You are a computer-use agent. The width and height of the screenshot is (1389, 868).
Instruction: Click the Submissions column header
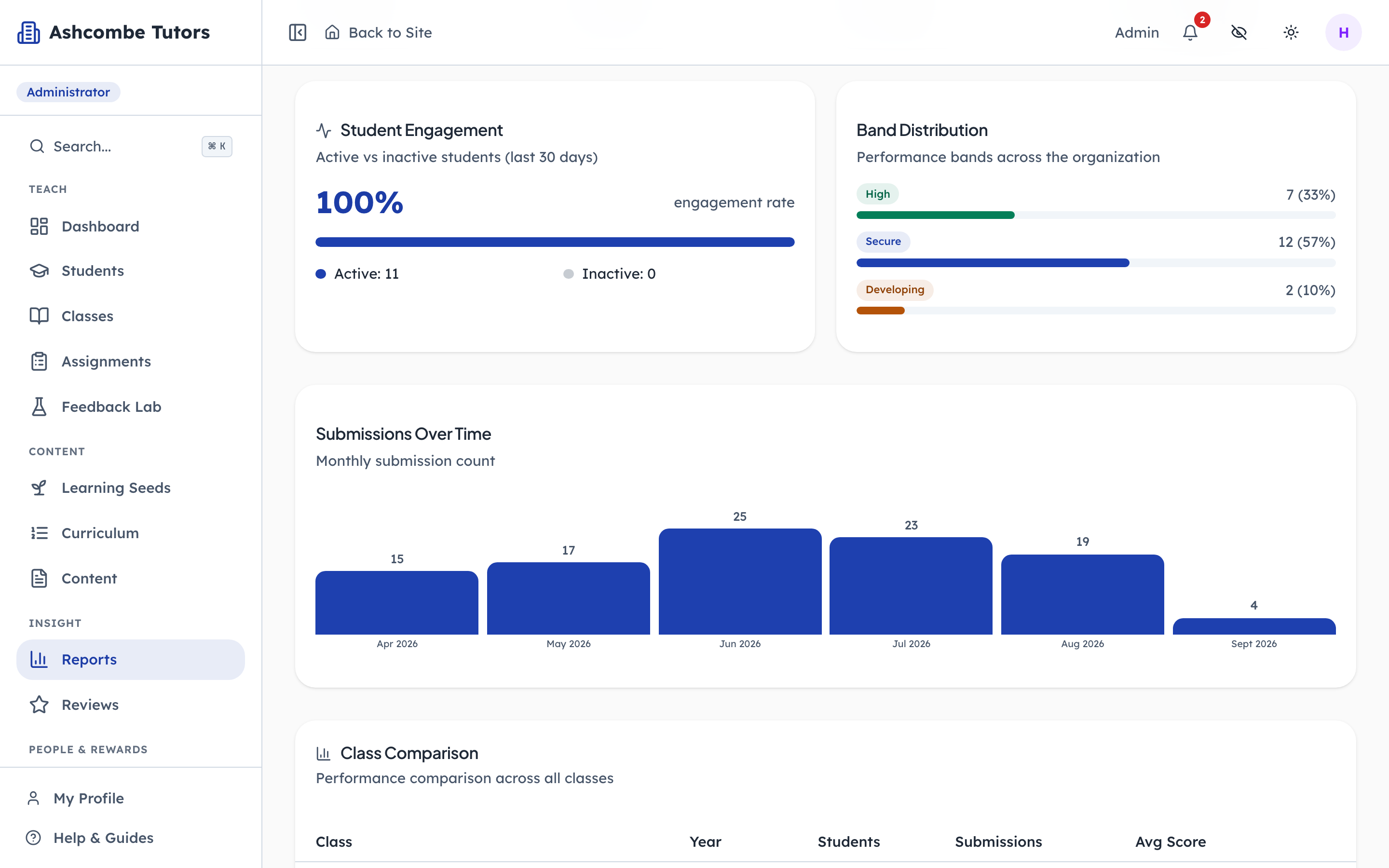998,841
